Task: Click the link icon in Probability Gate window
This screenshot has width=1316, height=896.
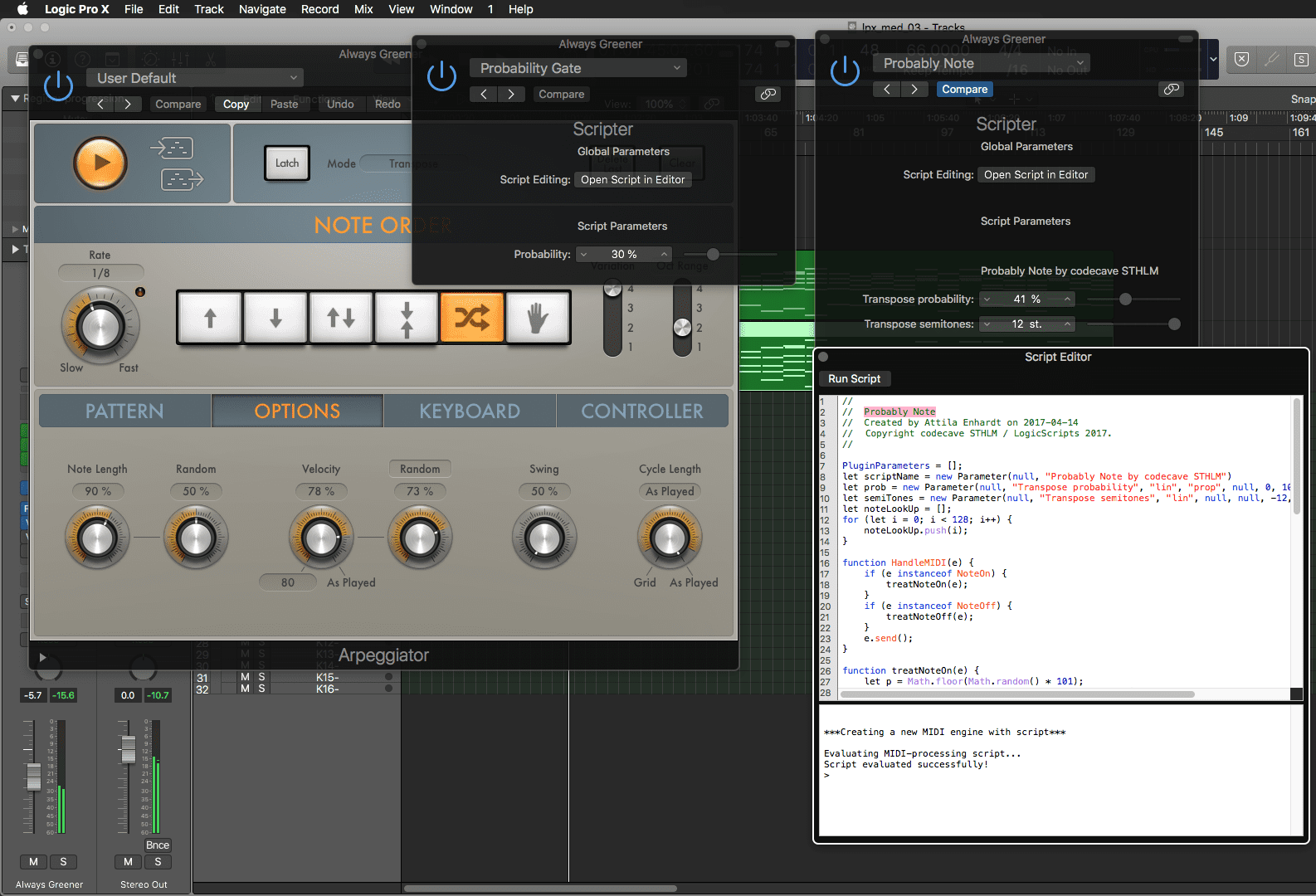Action: (768, 94)
